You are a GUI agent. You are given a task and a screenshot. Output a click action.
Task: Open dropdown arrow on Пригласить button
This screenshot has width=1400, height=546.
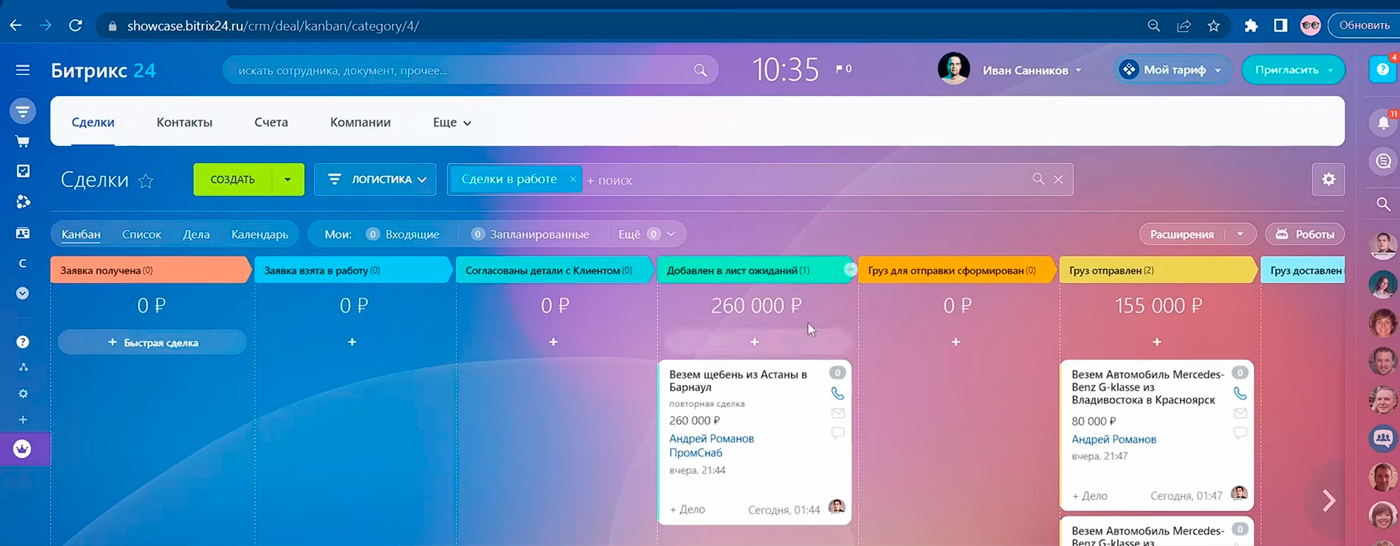point(1330,70)
